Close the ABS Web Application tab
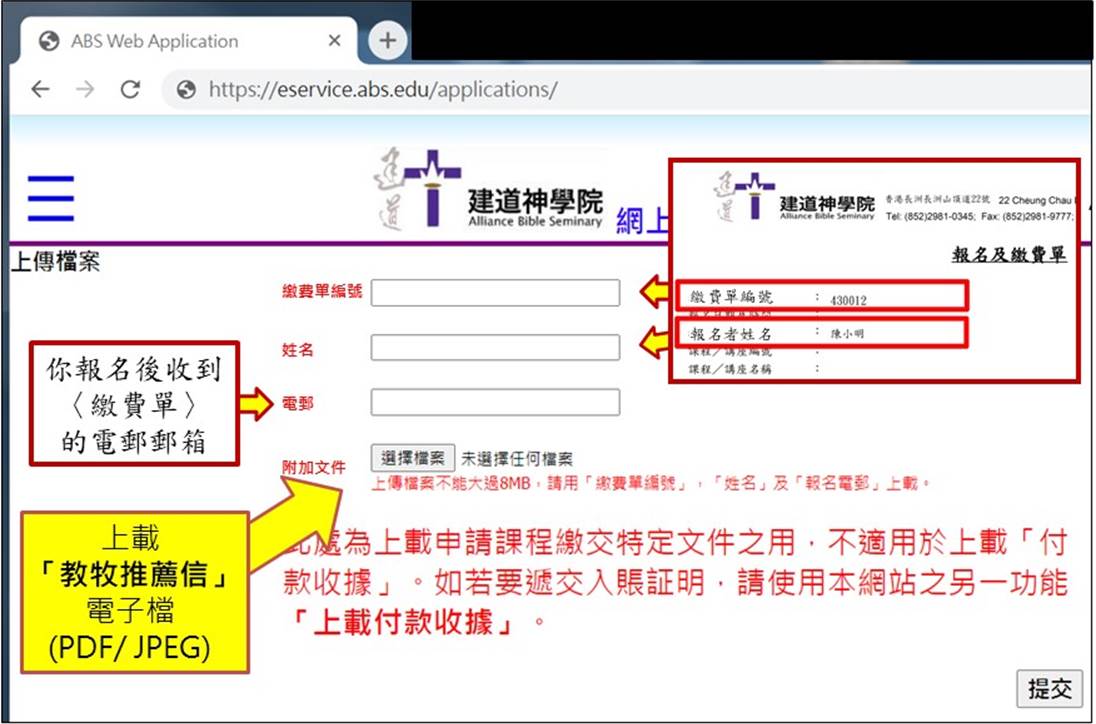Image resolution: width=1096 pixels, height=724 pixels. [334, 41]
